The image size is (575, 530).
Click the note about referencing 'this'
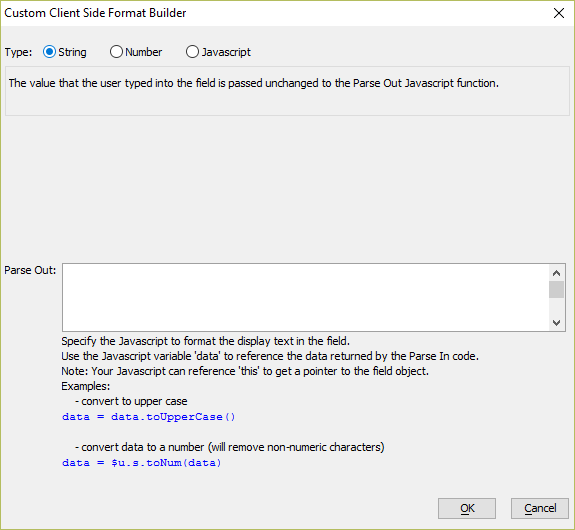(245, 371)
